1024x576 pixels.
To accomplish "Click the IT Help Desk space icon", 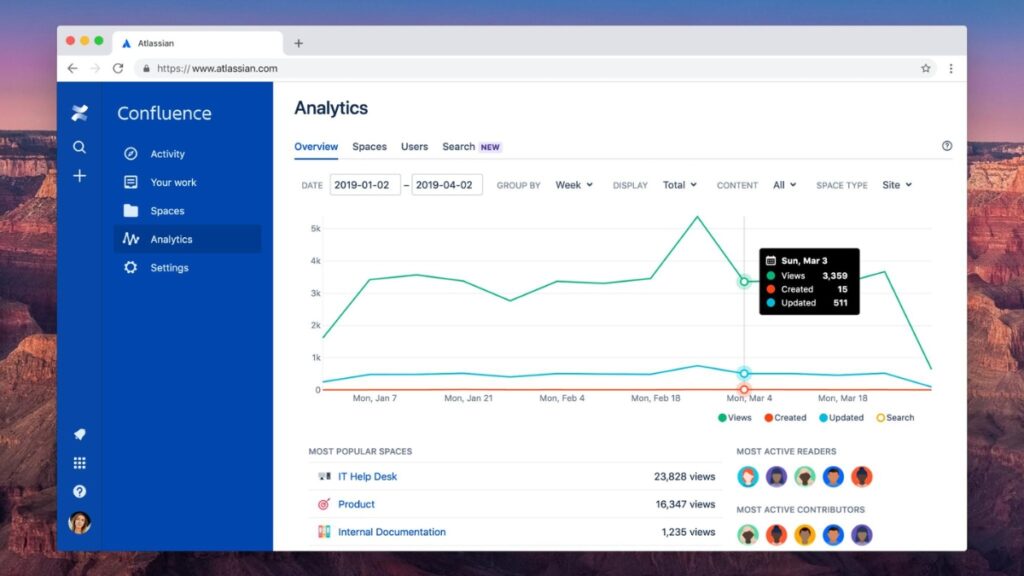I will 324,476.
